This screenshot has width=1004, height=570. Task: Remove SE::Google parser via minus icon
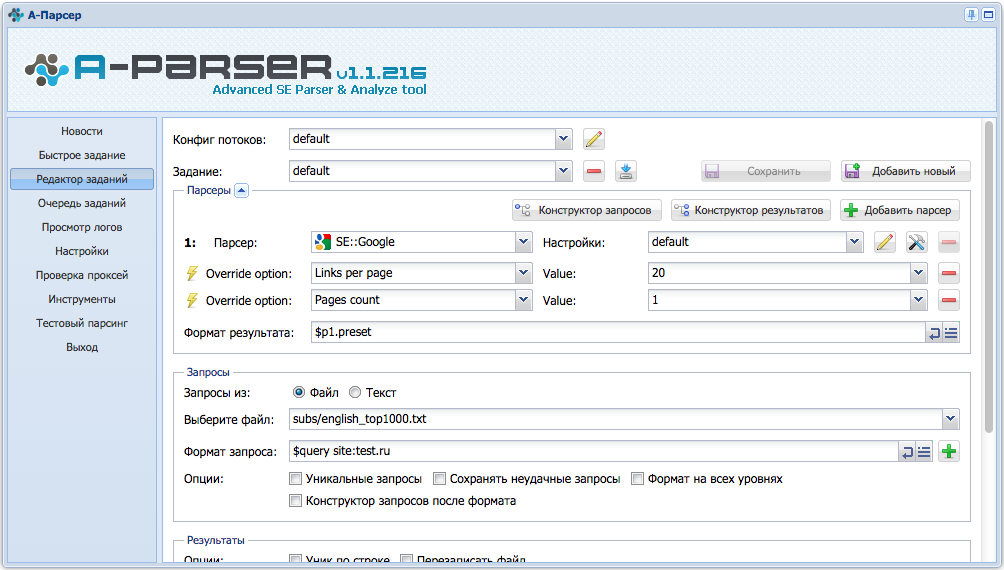pyautogui.click(x=949, y=242)
